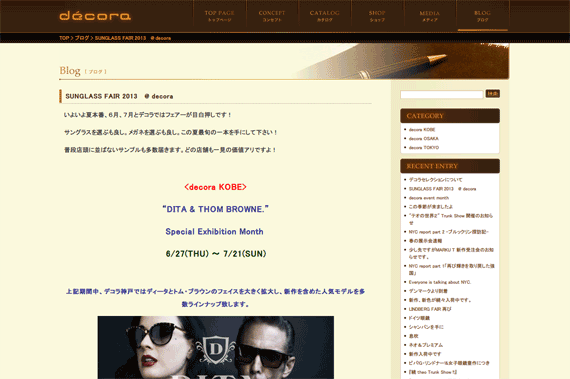Click the décora logo in the header
570x379 pixels.
[x=95, y=15]
